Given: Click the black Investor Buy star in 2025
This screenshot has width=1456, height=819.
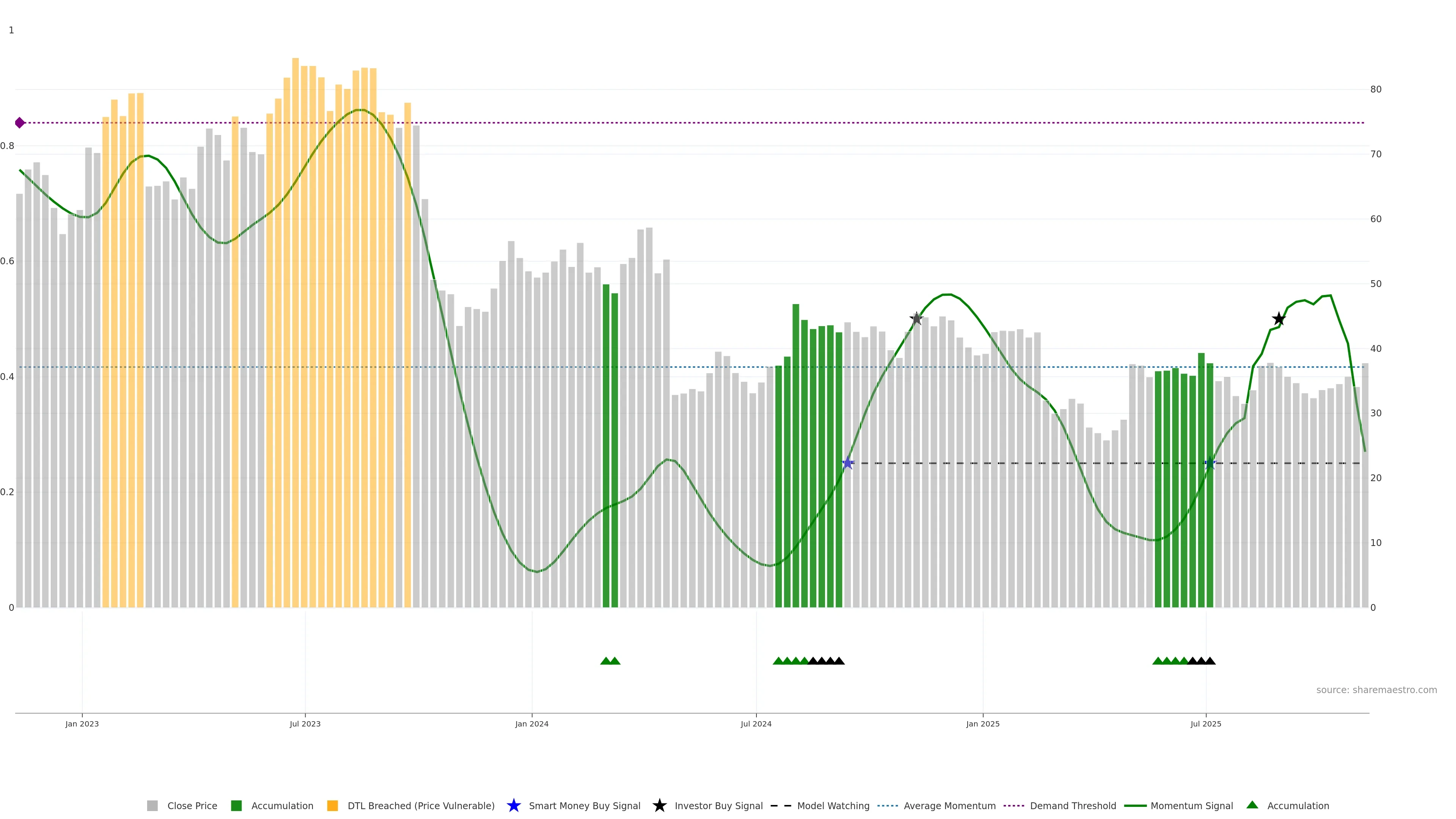Looking at the screenshot, I should [x=1279, y=319].
